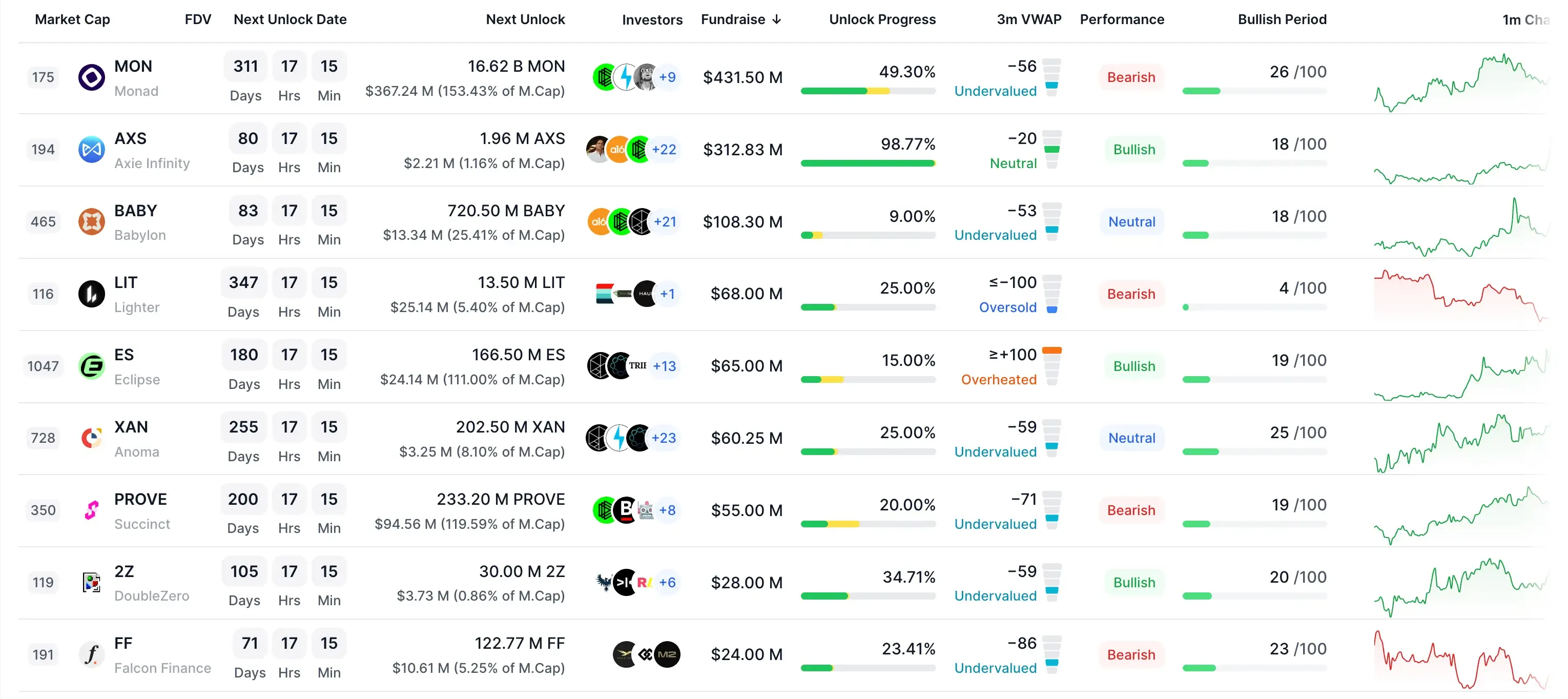This screenshot has height=699, width=1568.
Task: Expand the +22 investors badge for AXS
Action: click(x=664, y=149)
